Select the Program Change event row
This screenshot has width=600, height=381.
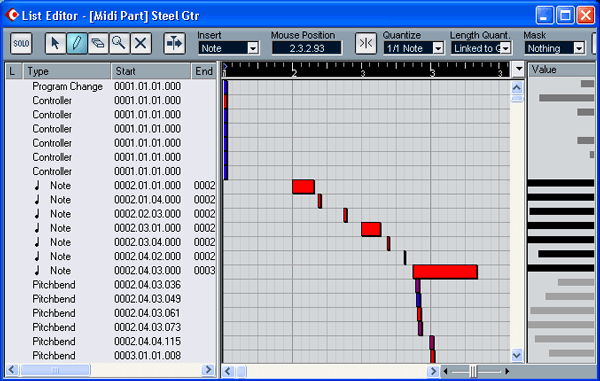(111, 86)
